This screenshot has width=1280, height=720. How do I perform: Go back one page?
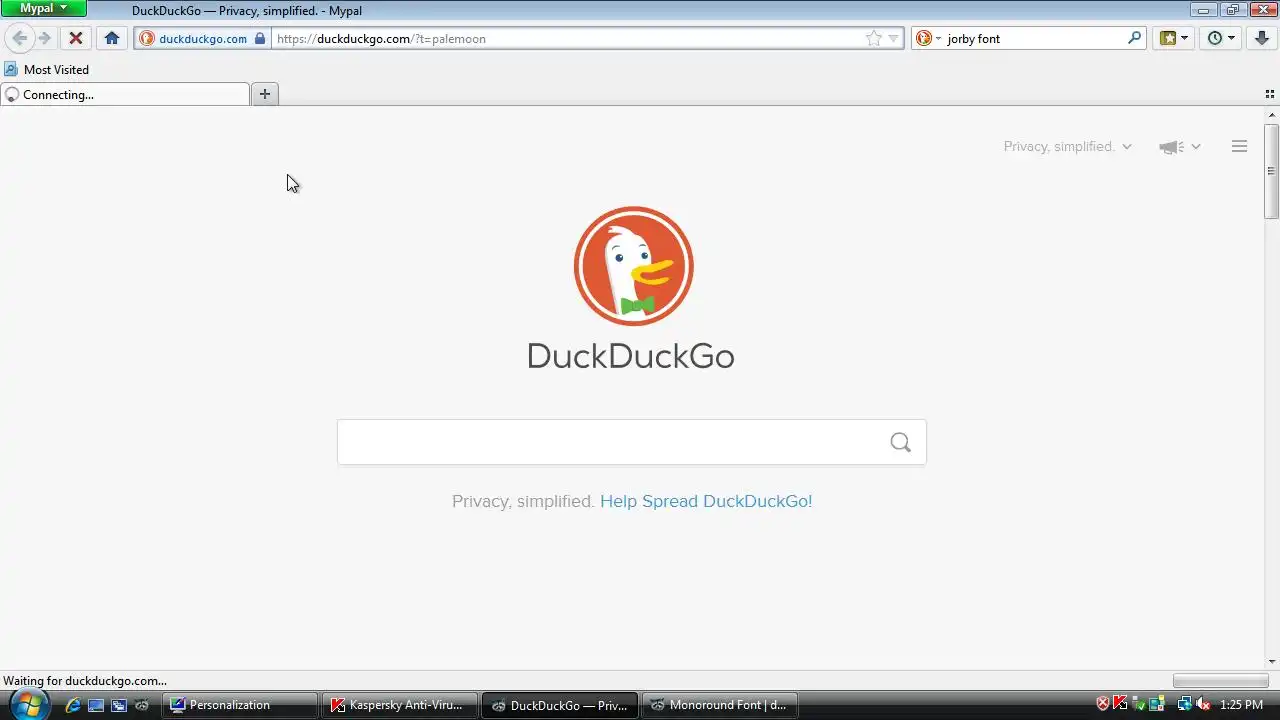tap(20, 38)
